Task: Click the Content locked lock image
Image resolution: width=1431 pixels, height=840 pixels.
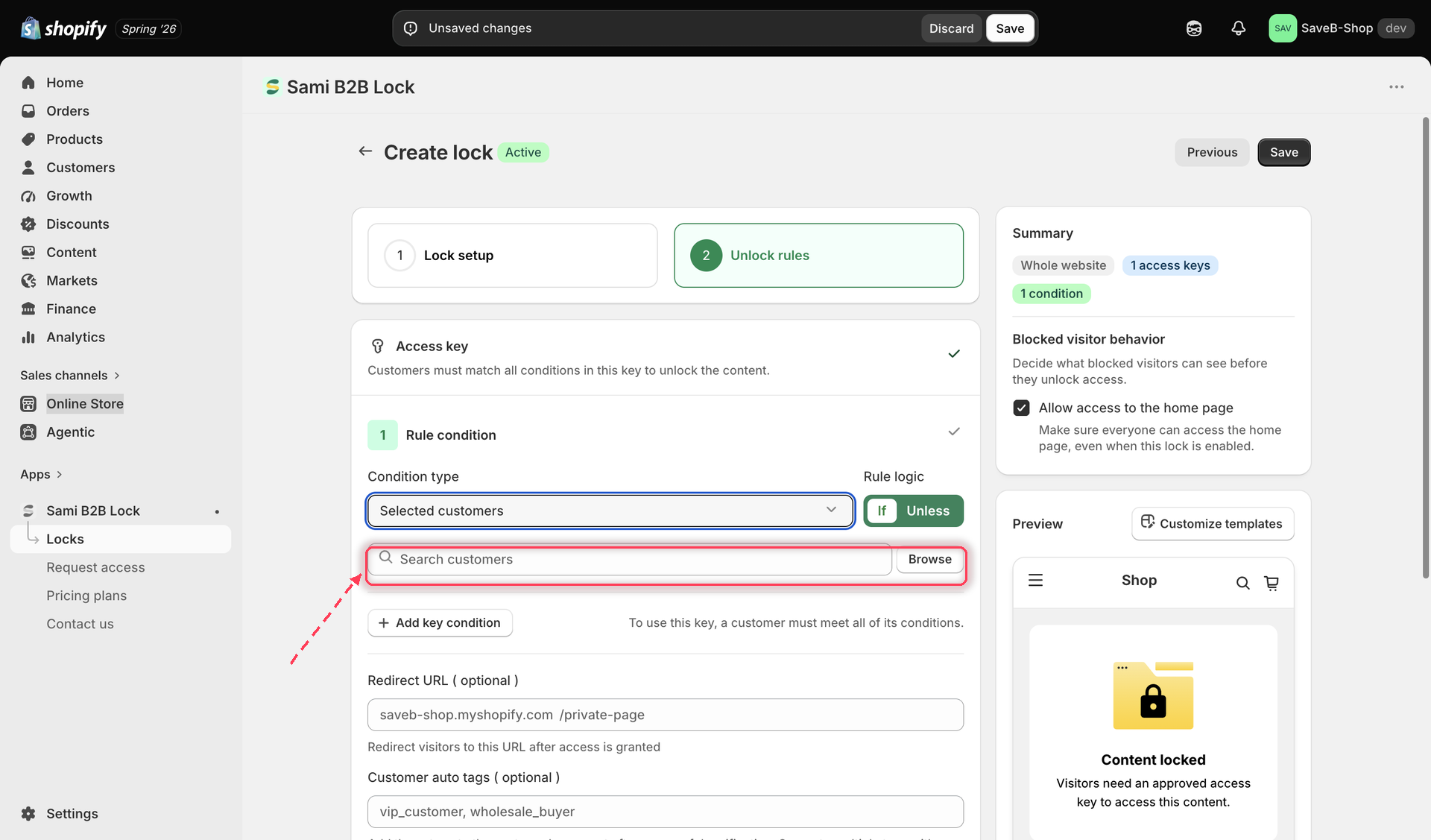Action: click(1153, 695)
